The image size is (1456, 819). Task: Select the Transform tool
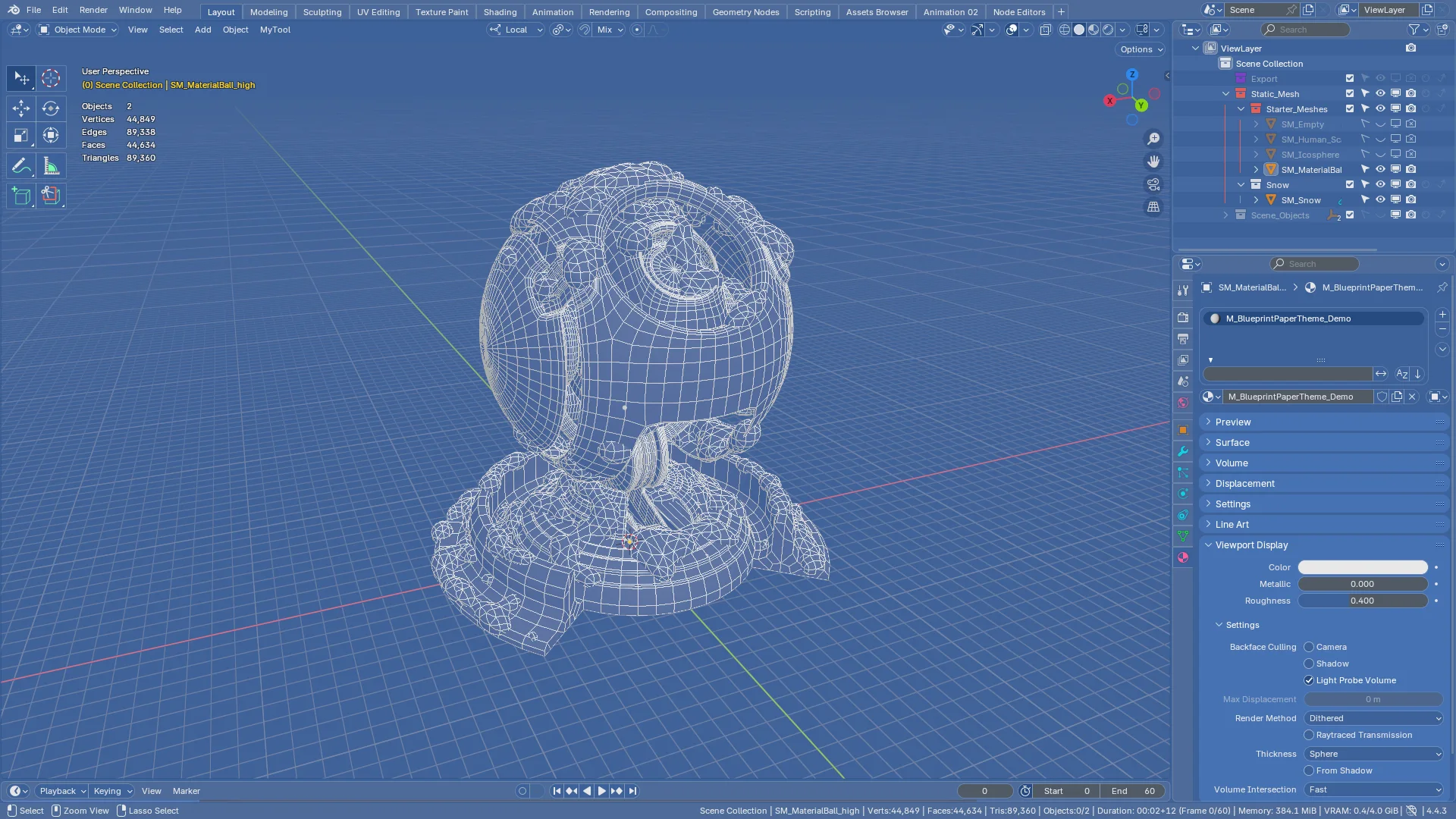click(51, 136)
